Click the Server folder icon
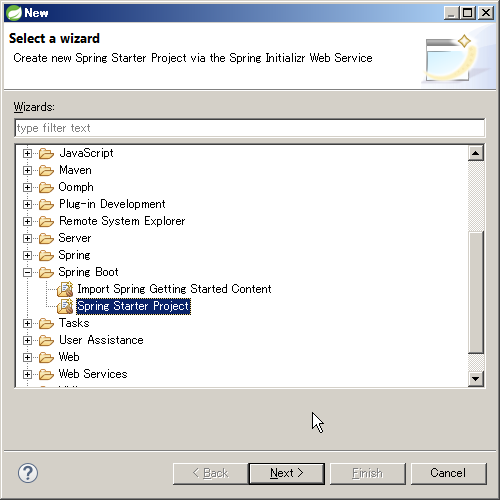This screenshot has height=500, width=500. point(46,238)
